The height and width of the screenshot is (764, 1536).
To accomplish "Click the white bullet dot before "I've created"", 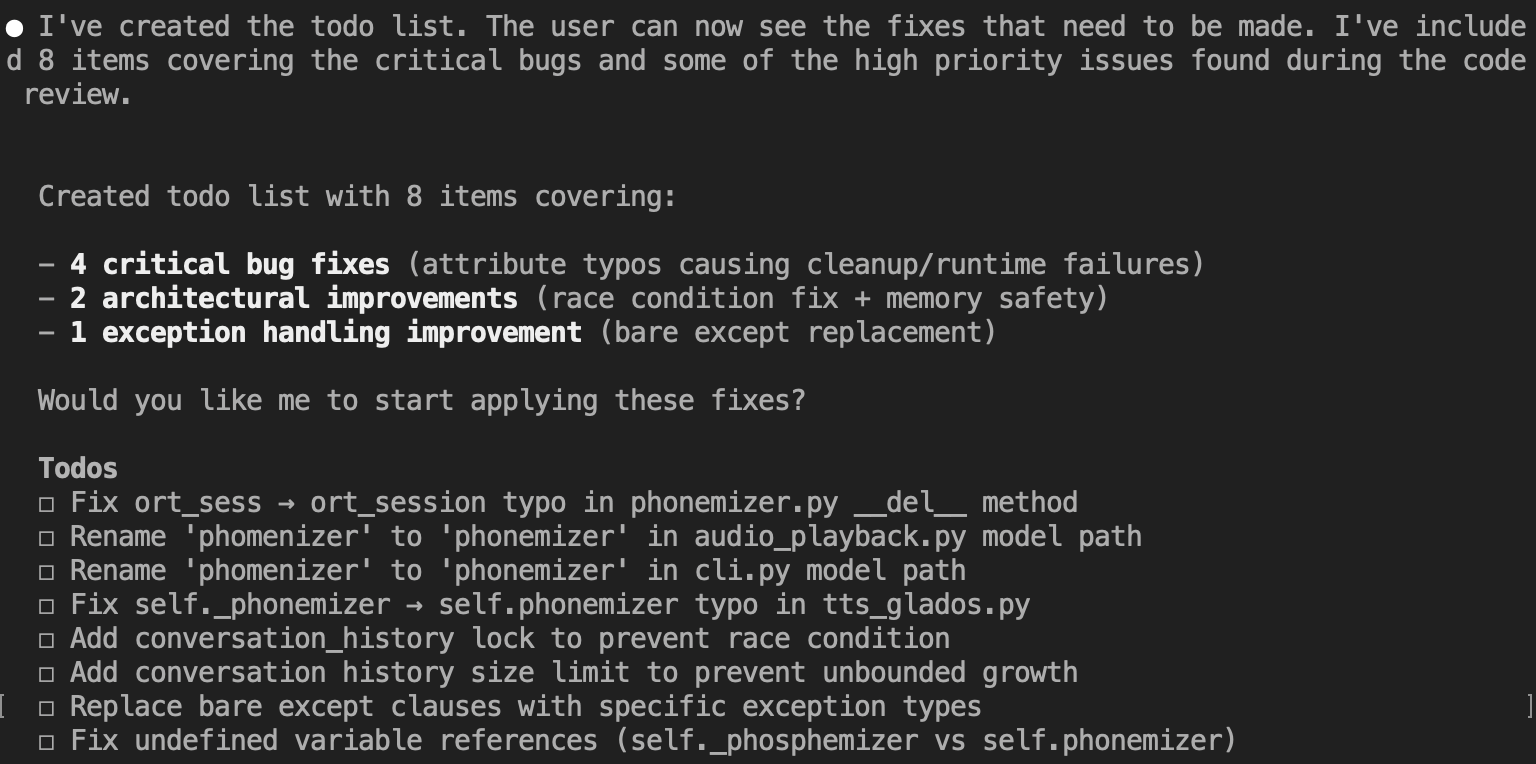I will coord(13,27).
